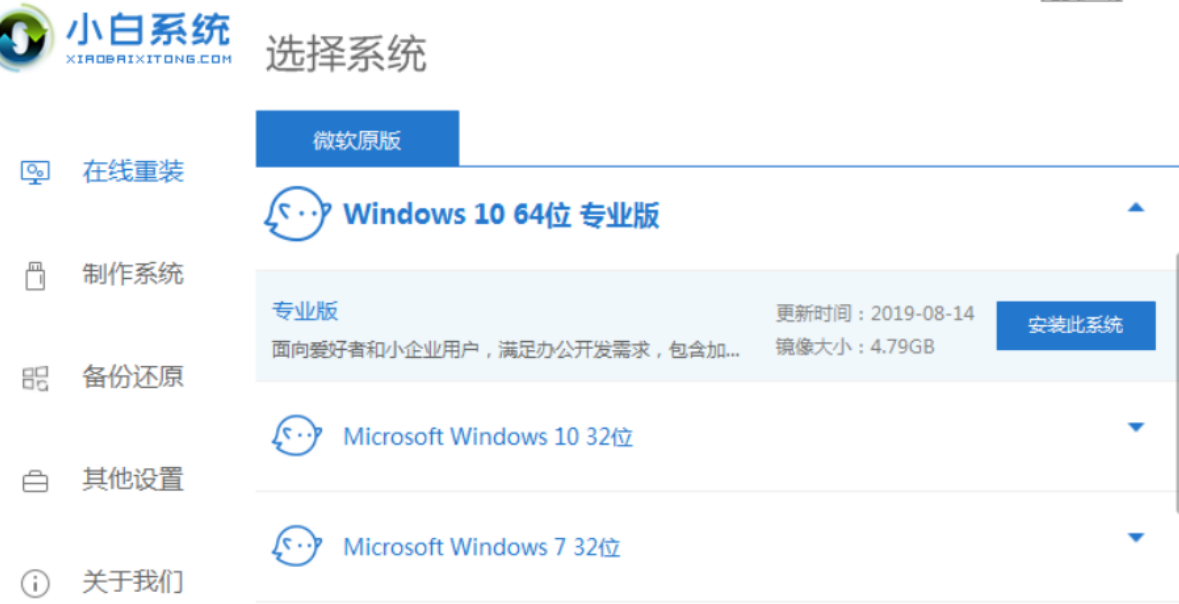Select the 微软原版 tab
This screenshot has height=604, width=1179.
[x=357, y=139]
